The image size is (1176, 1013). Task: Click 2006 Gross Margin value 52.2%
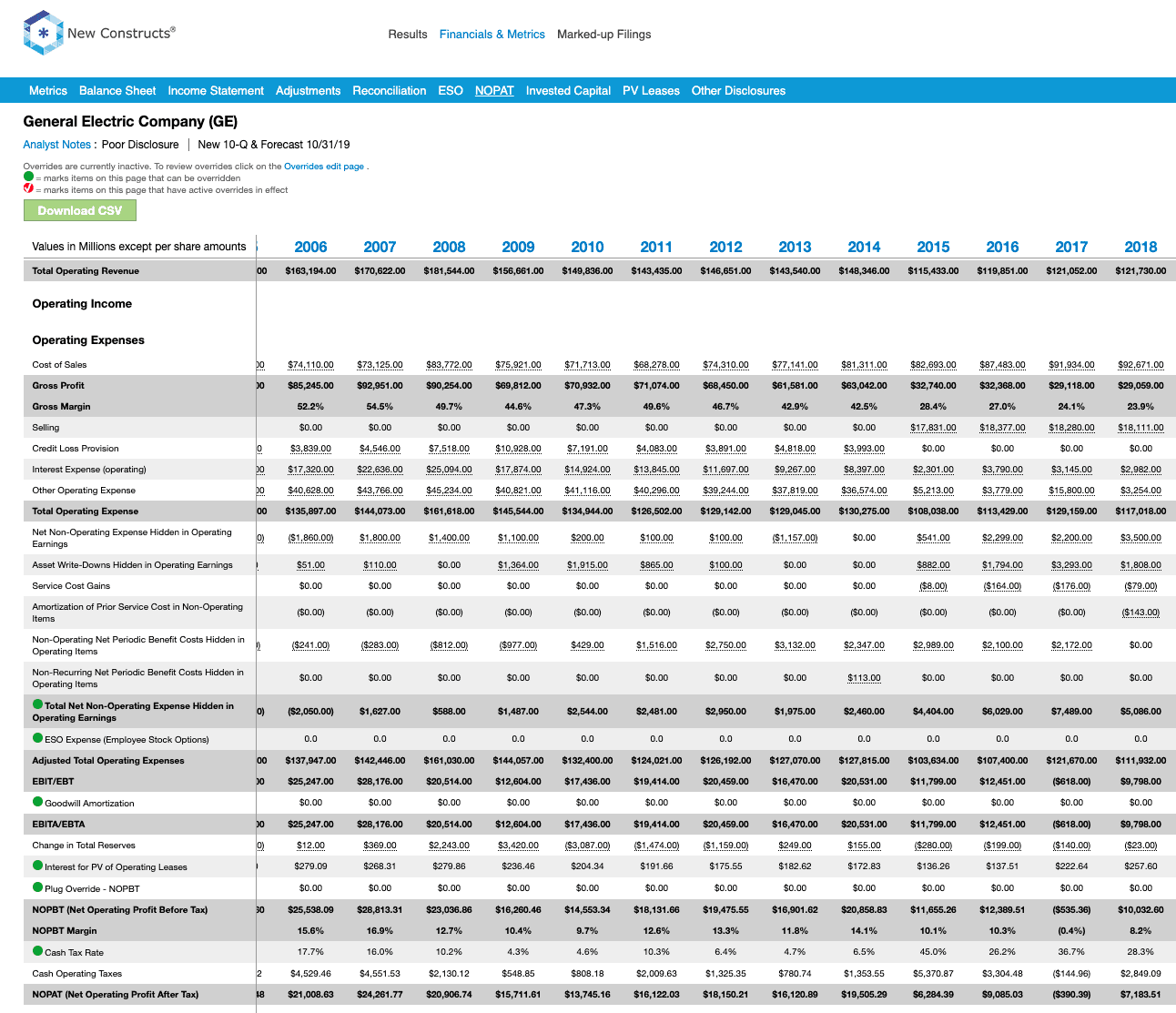(310, 407)
